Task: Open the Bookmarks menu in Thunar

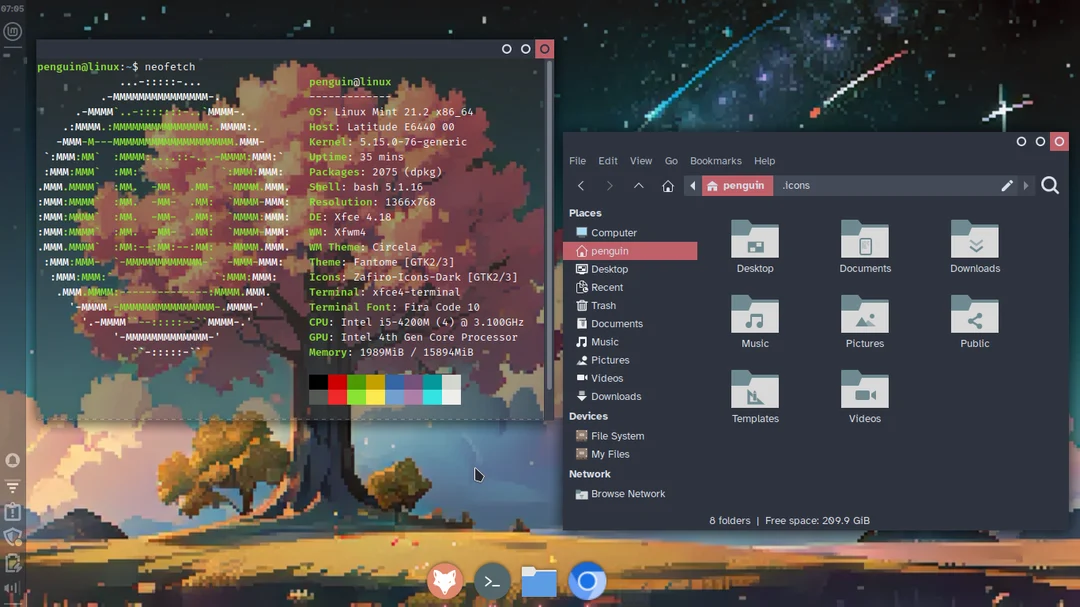Action: pyautogui.click(x=716, y=160)
